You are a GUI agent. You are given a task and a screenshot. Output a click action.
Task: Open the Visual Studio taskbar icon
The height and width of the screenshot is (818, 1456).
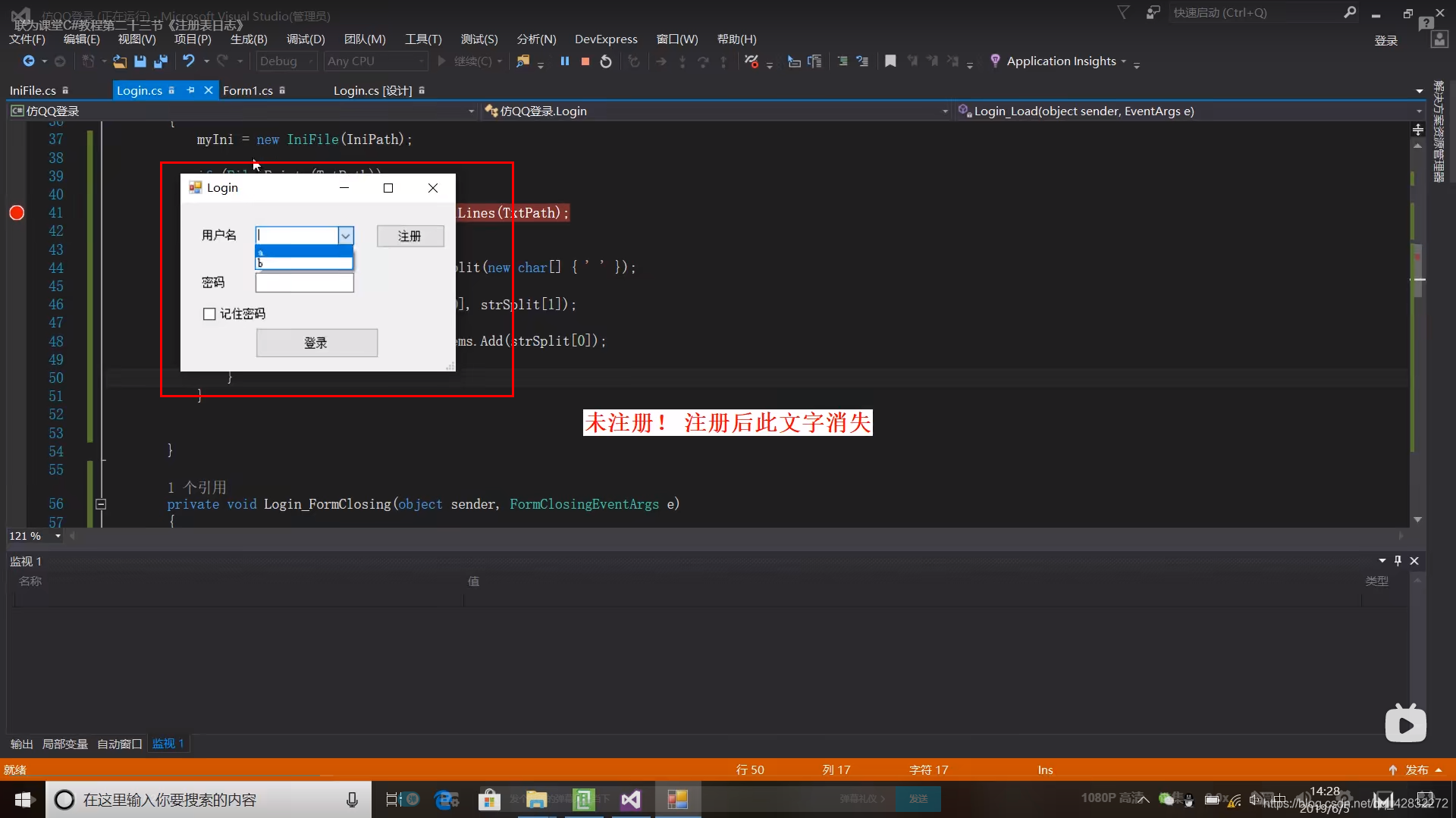click(x=631, y=800)
